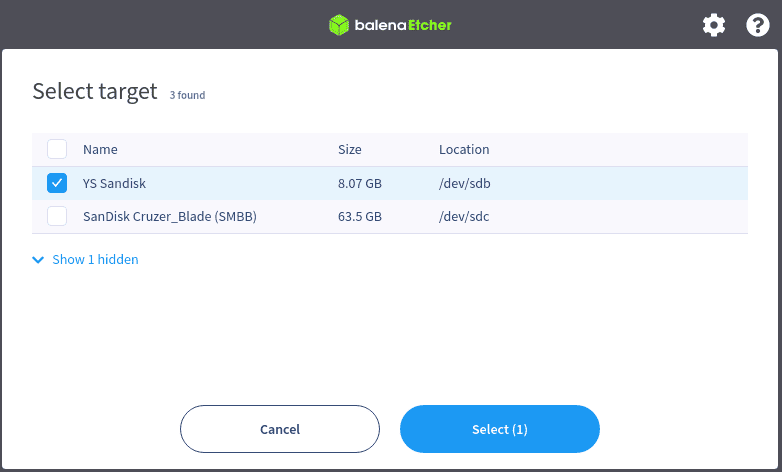Image resolution: width=782 pixels, height=472 pixels.
Task: Check the SanDisk Cruzer_Blade checkbox
Action: click(x=57, y=216)
